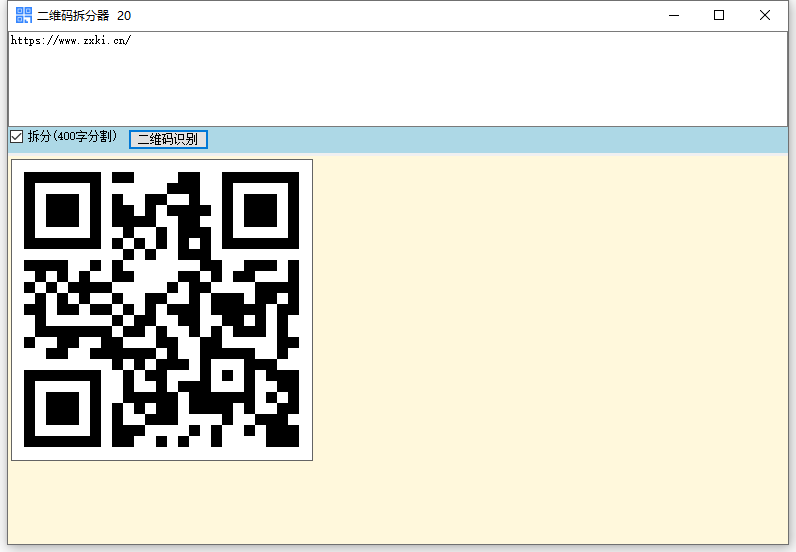
Task: Click the number 20 in the title bar
Action: click(x=124, y=16)
